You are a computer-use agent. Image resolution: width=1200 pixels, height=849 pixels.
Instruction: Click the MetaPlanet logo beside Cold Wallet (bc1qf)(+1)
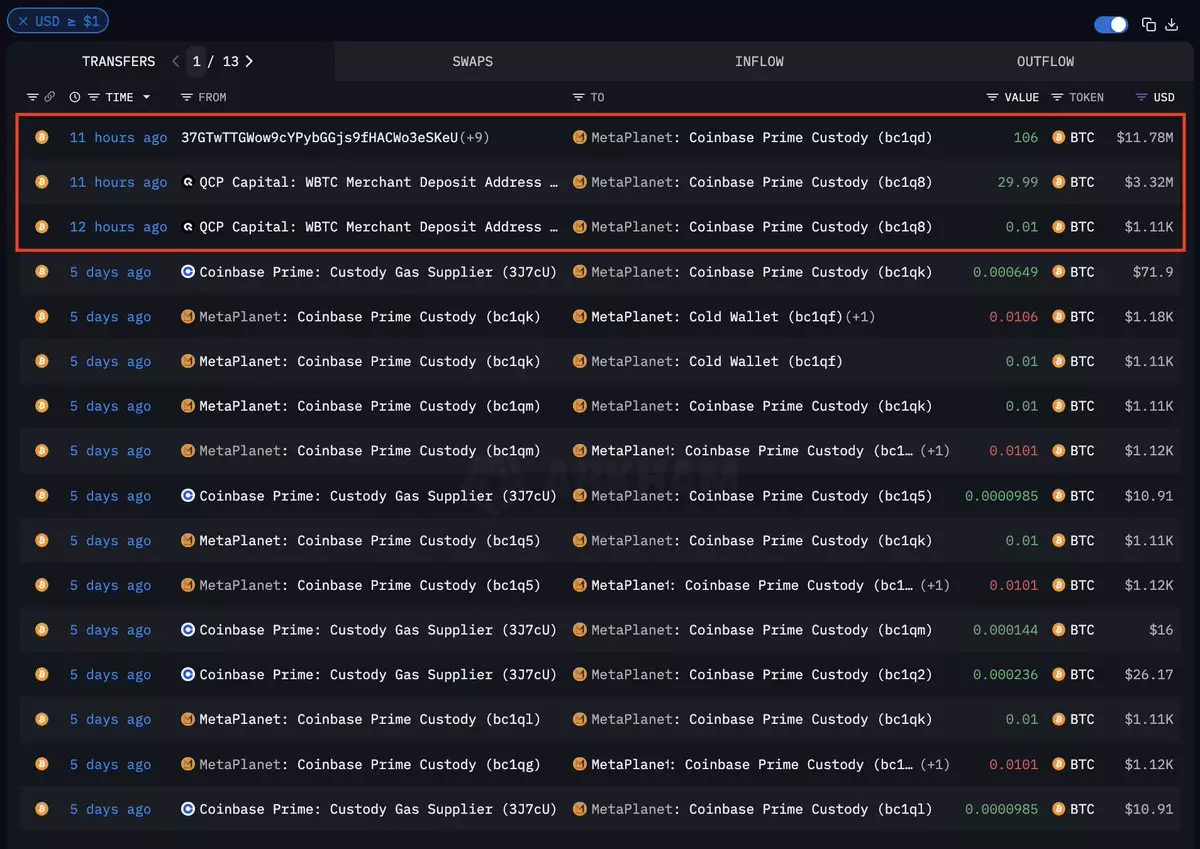(x=579, y=317)
